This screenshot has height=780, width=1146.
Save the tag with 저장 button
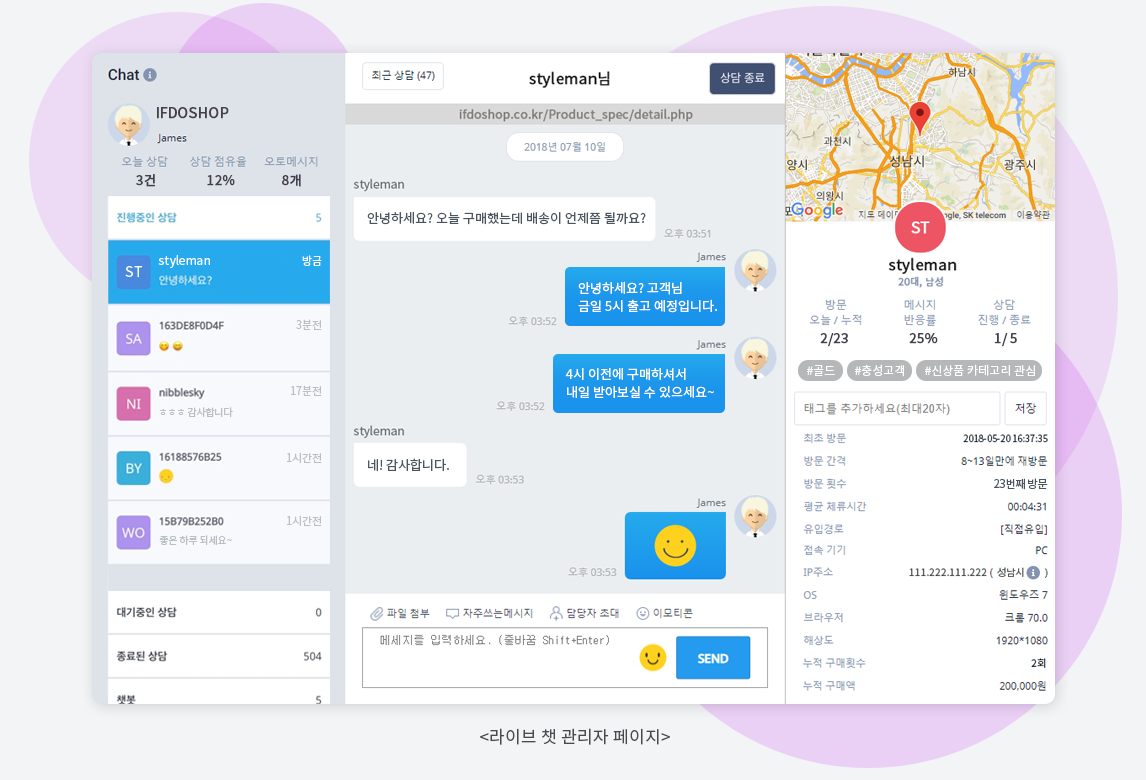pyautogui.click(x=1025, y=408)
